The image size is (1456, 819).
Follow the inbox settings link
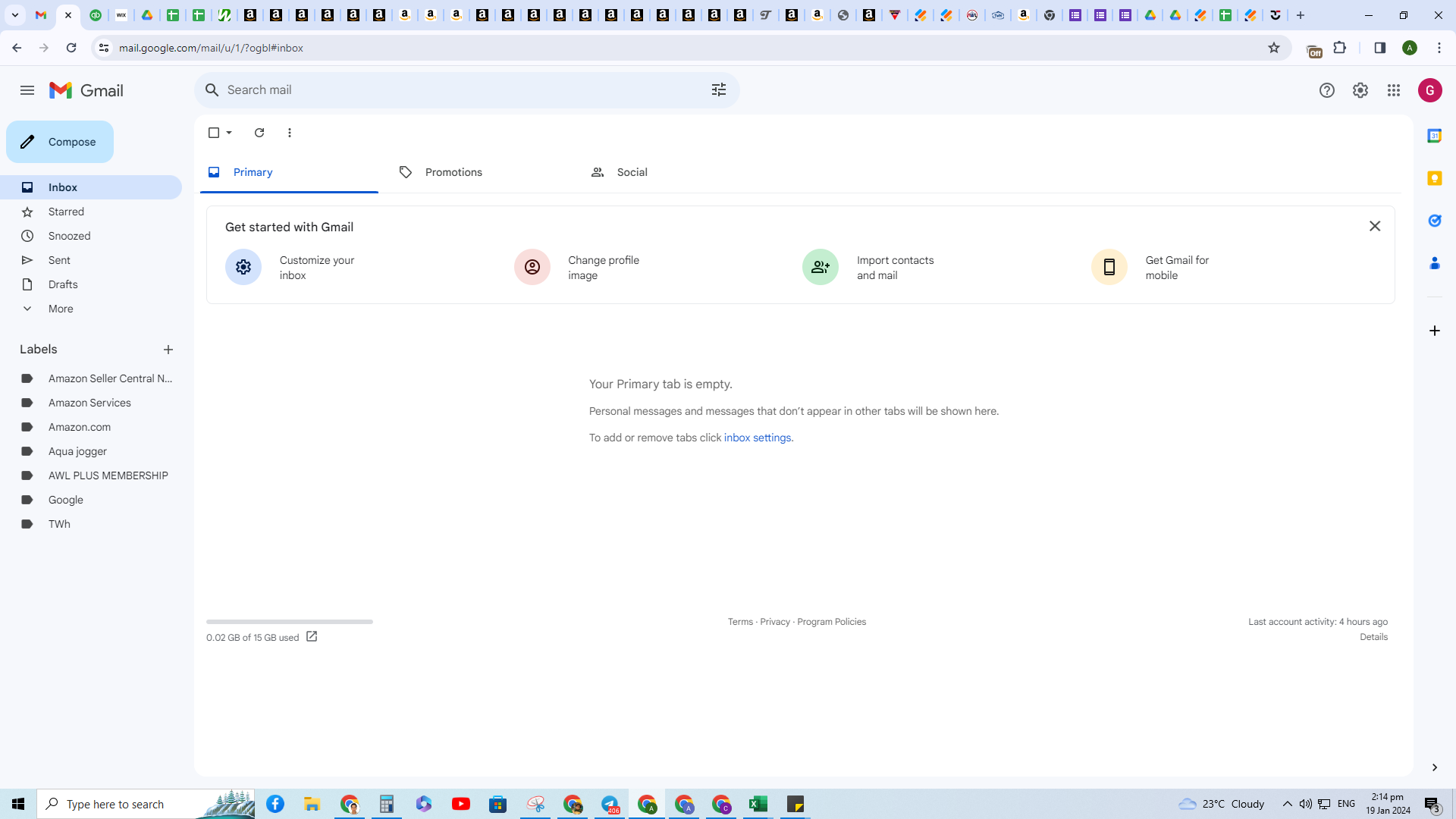(x=757, y=438)
